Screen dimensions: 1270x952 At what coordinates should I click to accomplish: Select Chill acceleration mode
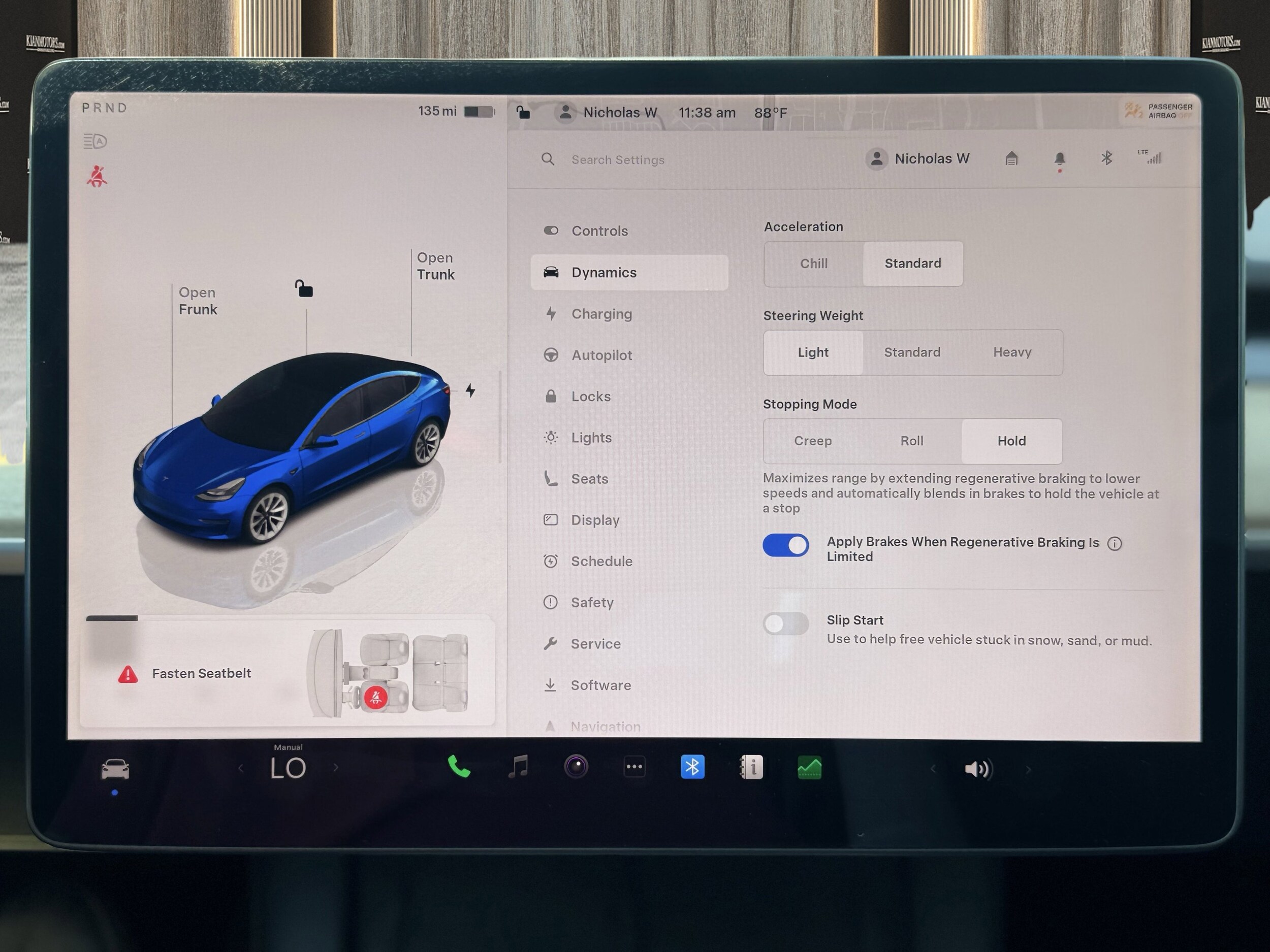[813, 264]
